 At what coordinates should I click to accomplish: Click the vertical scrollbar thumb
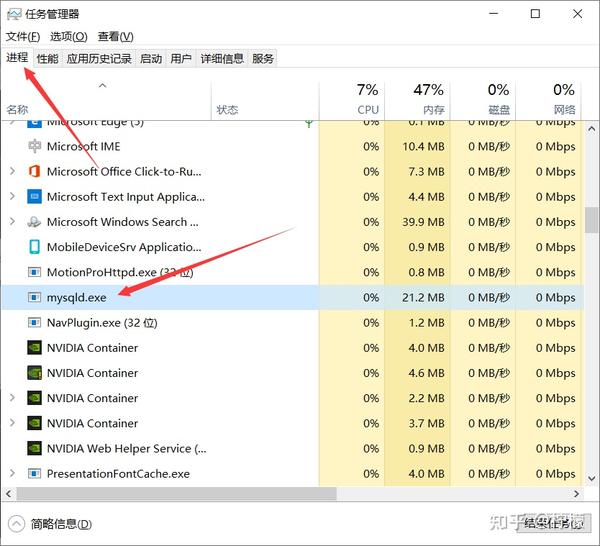click(x=592, y=220)
